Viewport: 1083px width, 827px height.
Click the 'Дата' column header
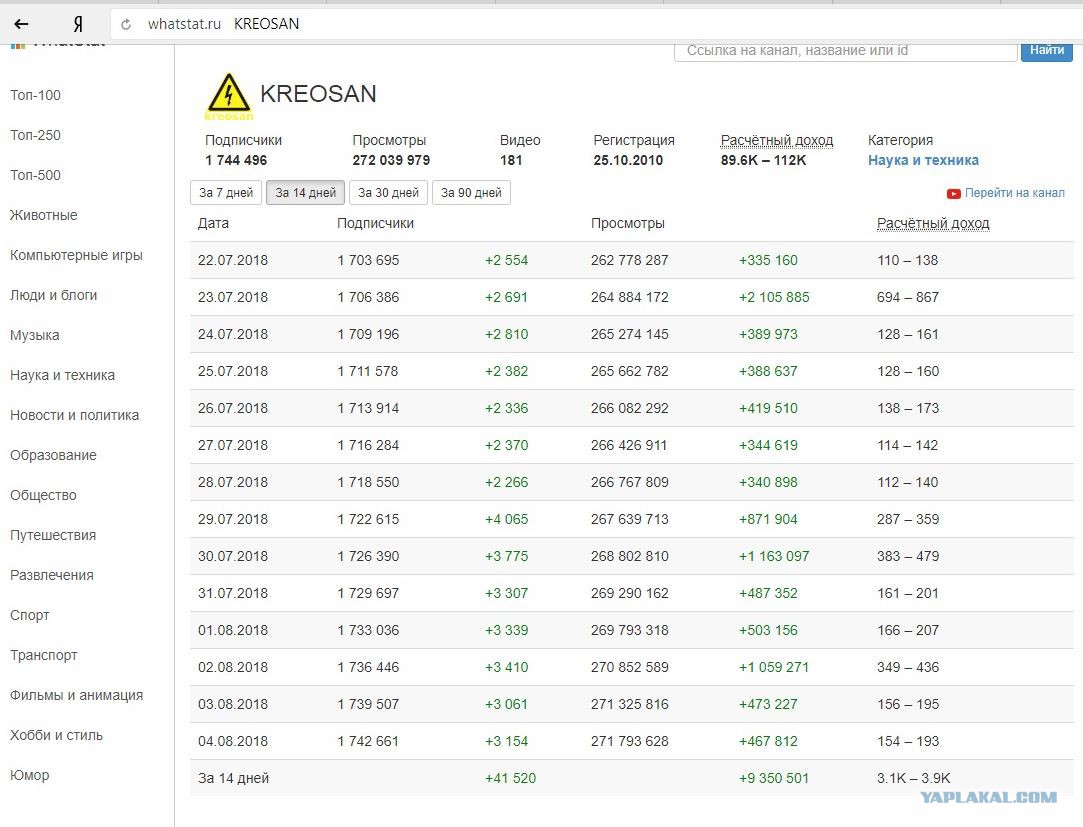[x=213, y=223]
